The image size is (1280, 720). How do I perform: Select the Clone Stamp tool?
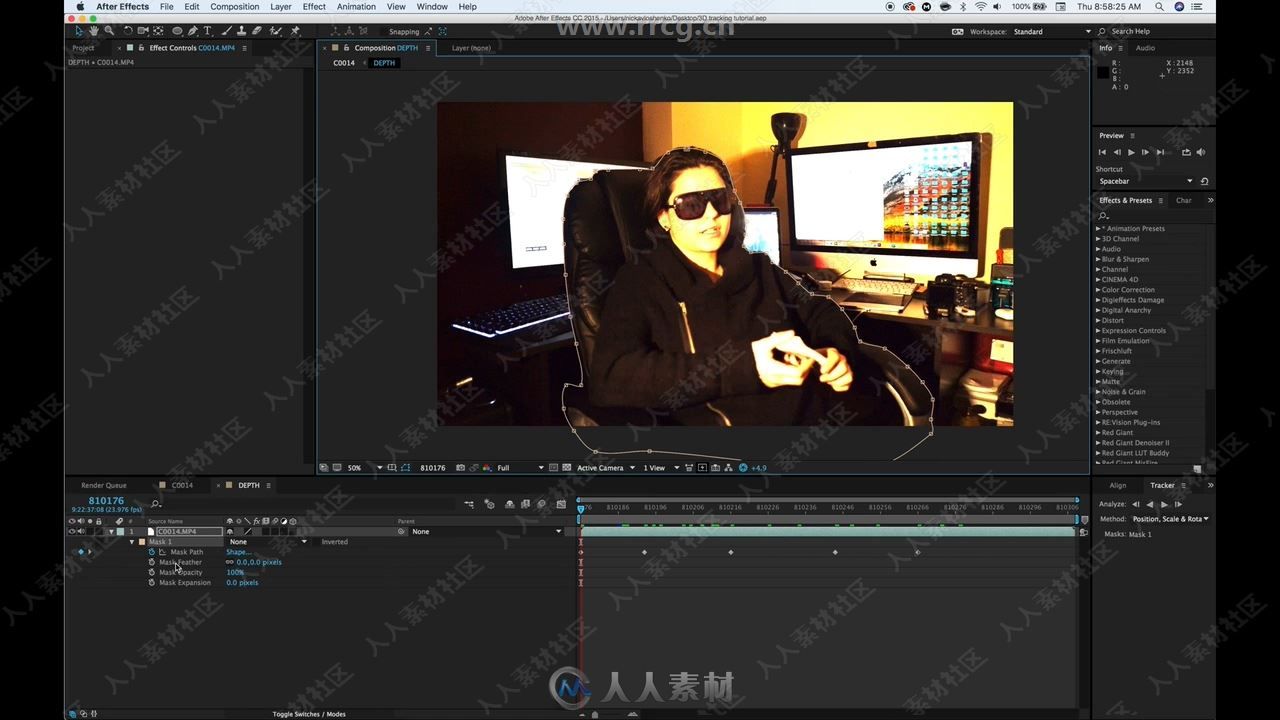coord(241,31)
